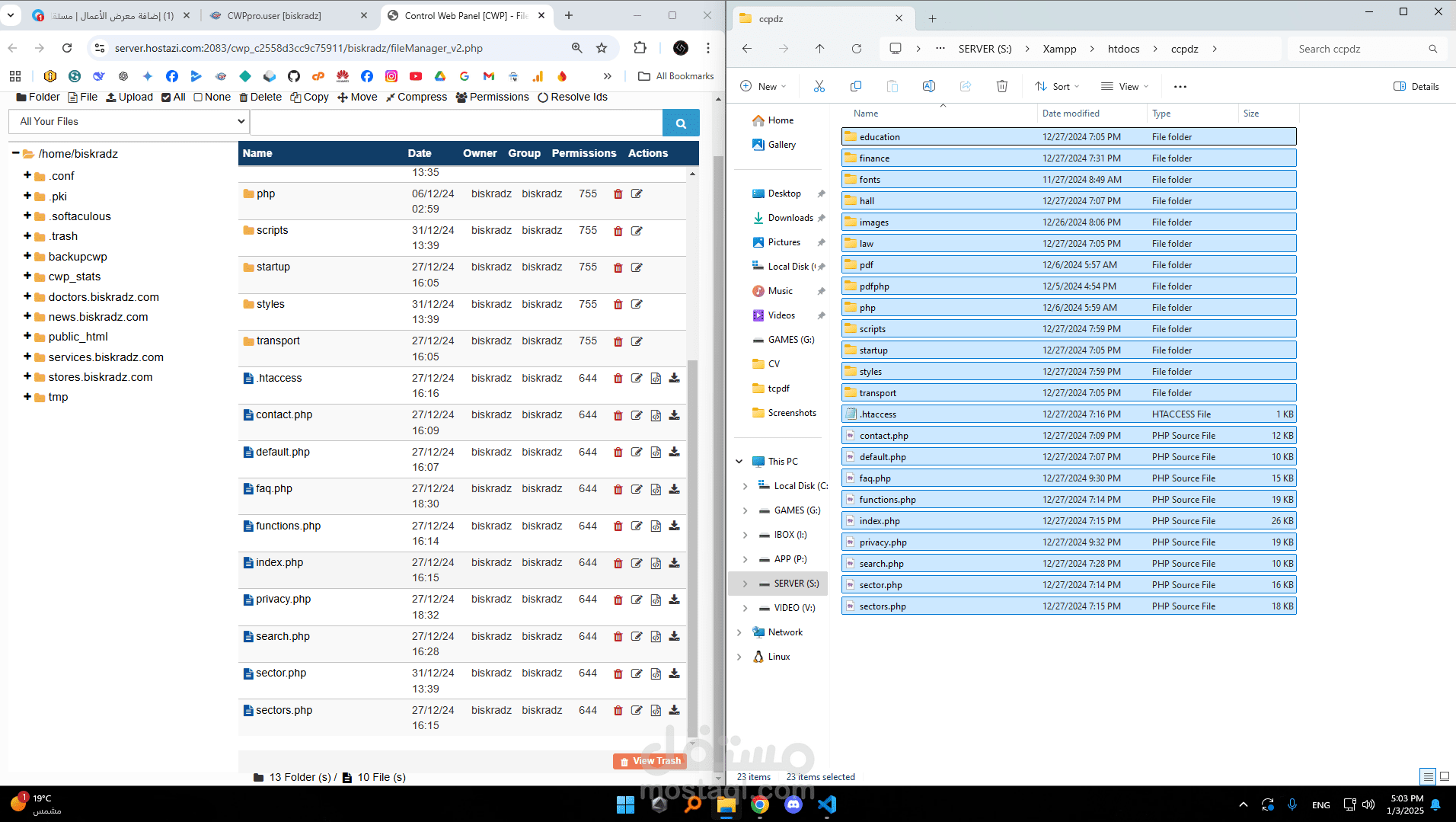
Task: Switch to the CWPpro.user browser tab
Action: click(x=274, y=15)
